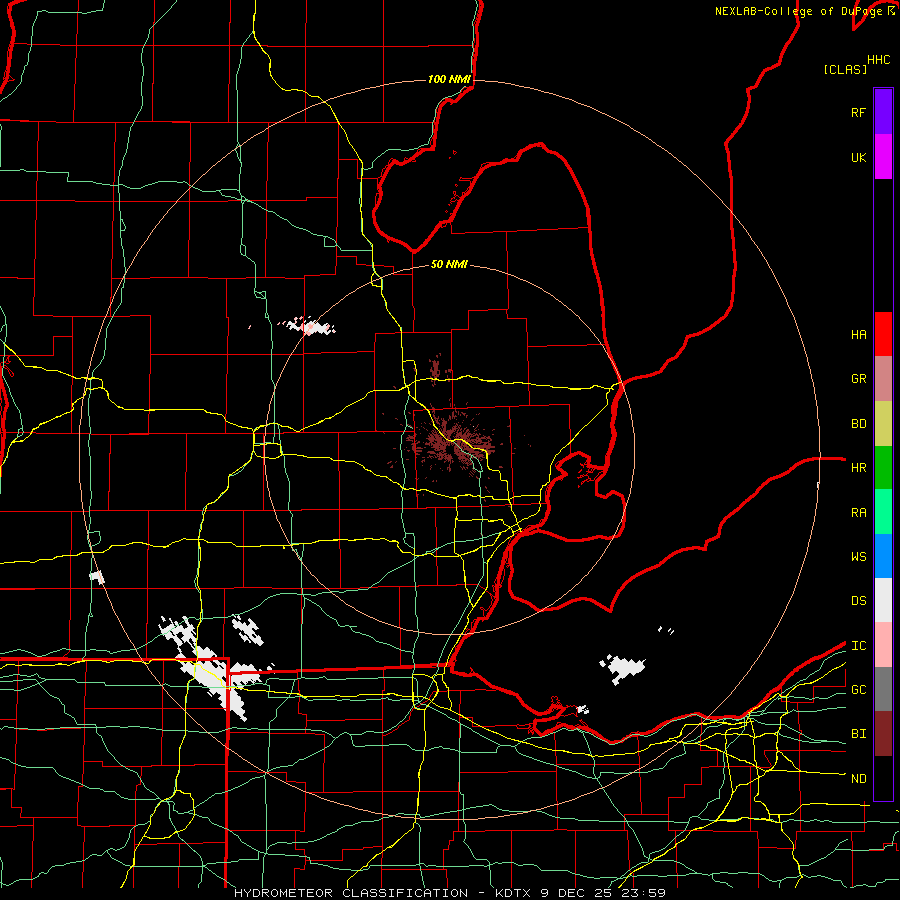The image size is (900, 900).
Task: Click the HHC product label
Action: point(878,60)
